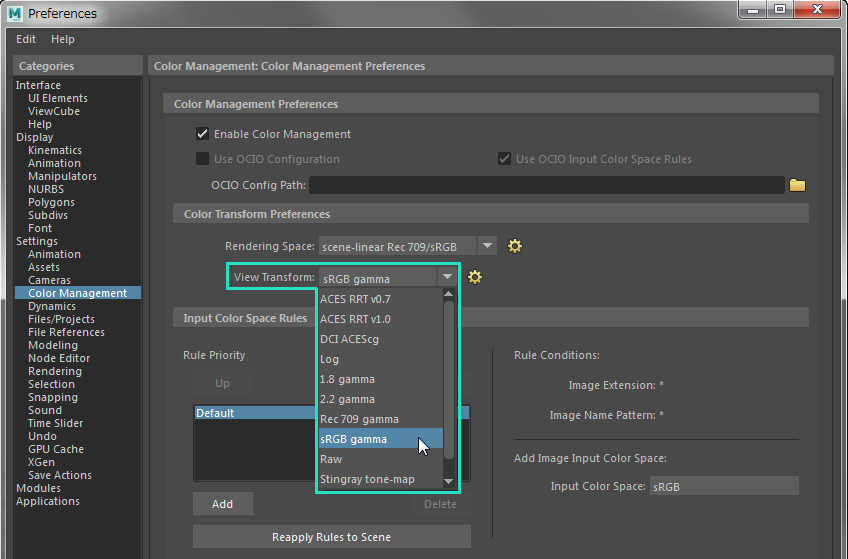Click the Rendering Space gear settings icon

click(515, 247)
